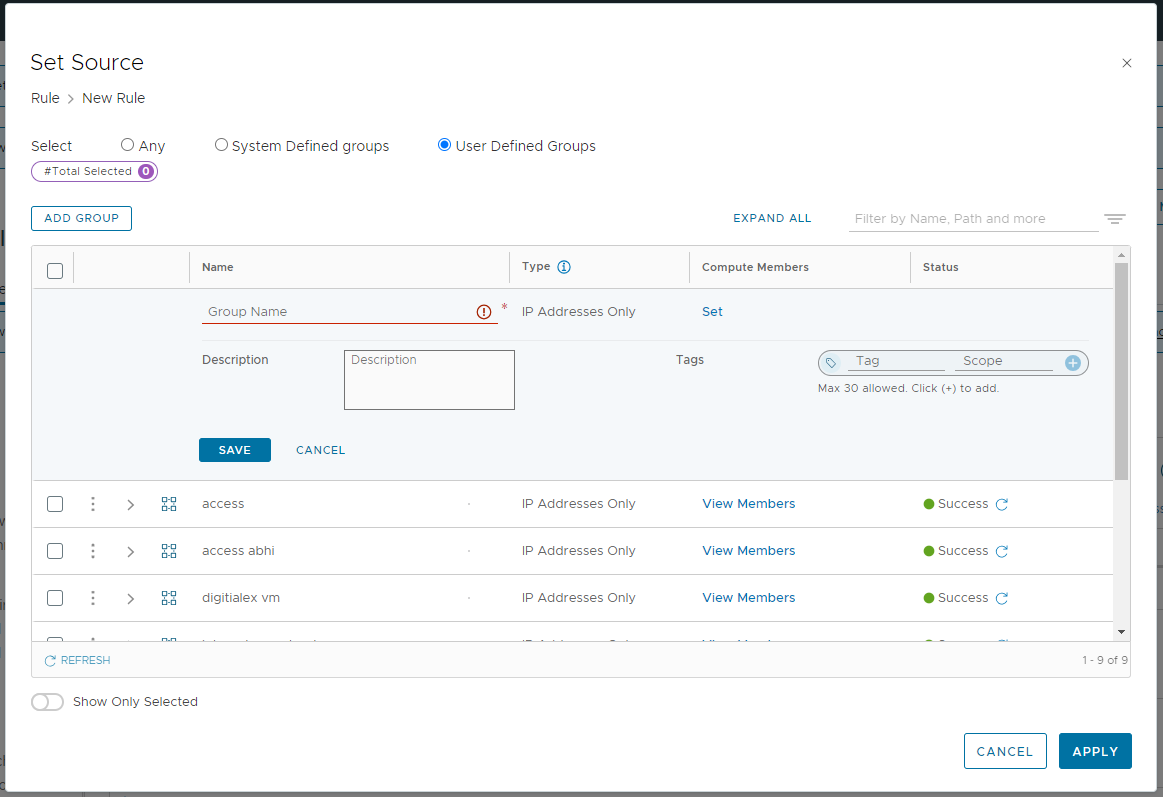This screenshot has width=1163, height=797.
Task: Click the filter lines icon beside search
Action: click(1115, 219)
